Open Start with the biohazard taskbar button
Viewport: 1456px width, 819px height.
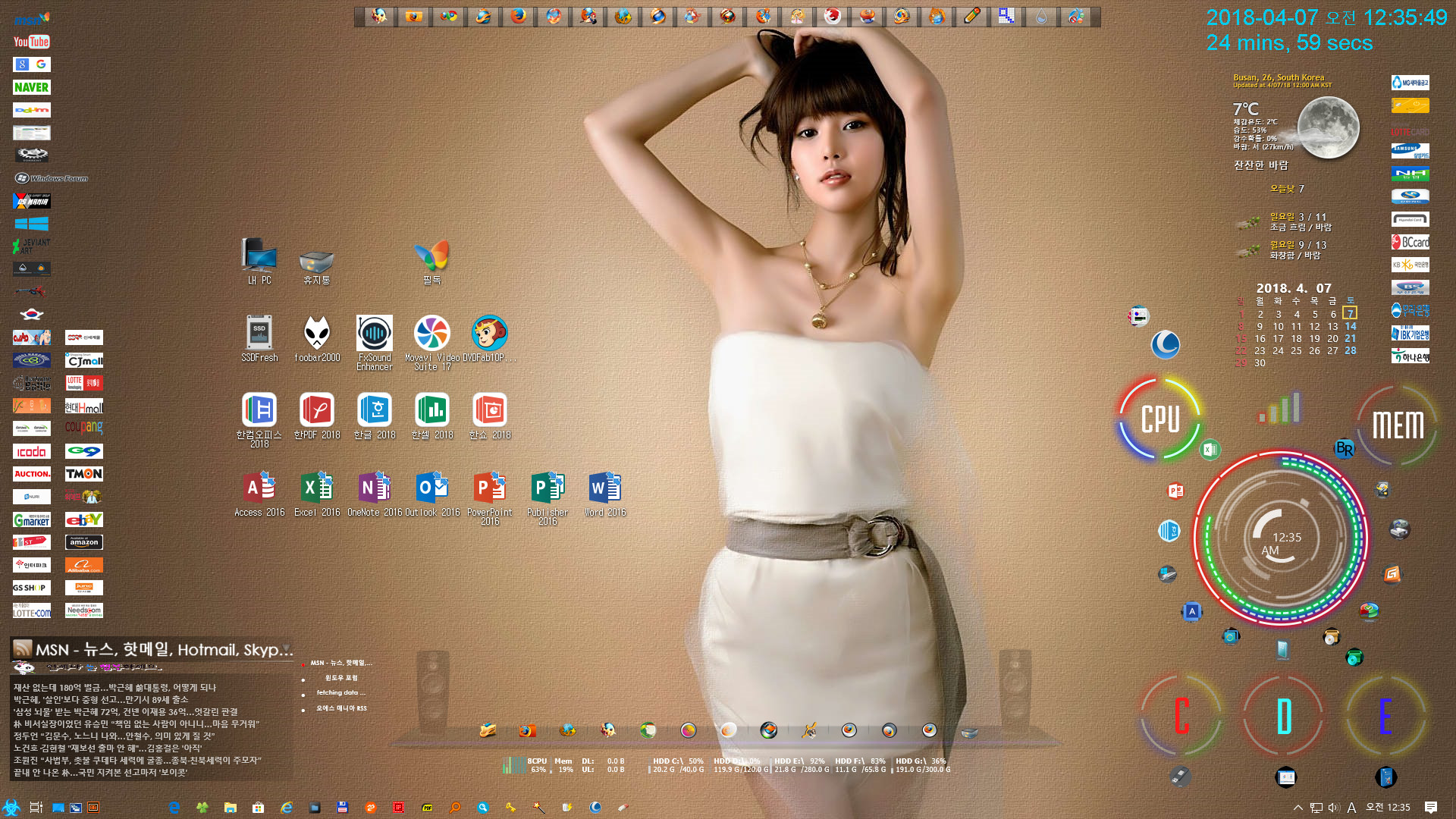pos(11,808)
